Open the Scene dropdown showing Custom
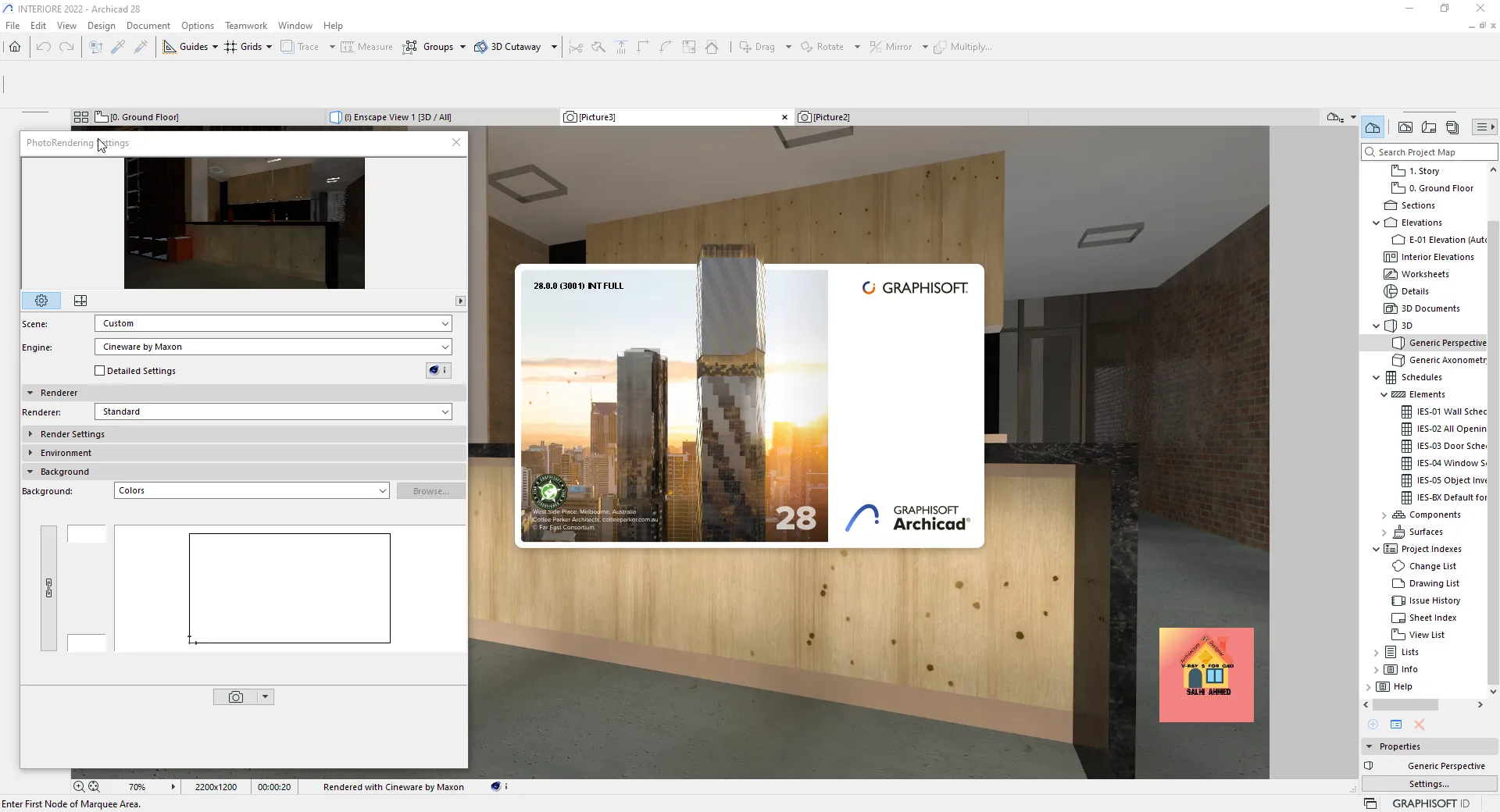 click(x=273, y=323)
